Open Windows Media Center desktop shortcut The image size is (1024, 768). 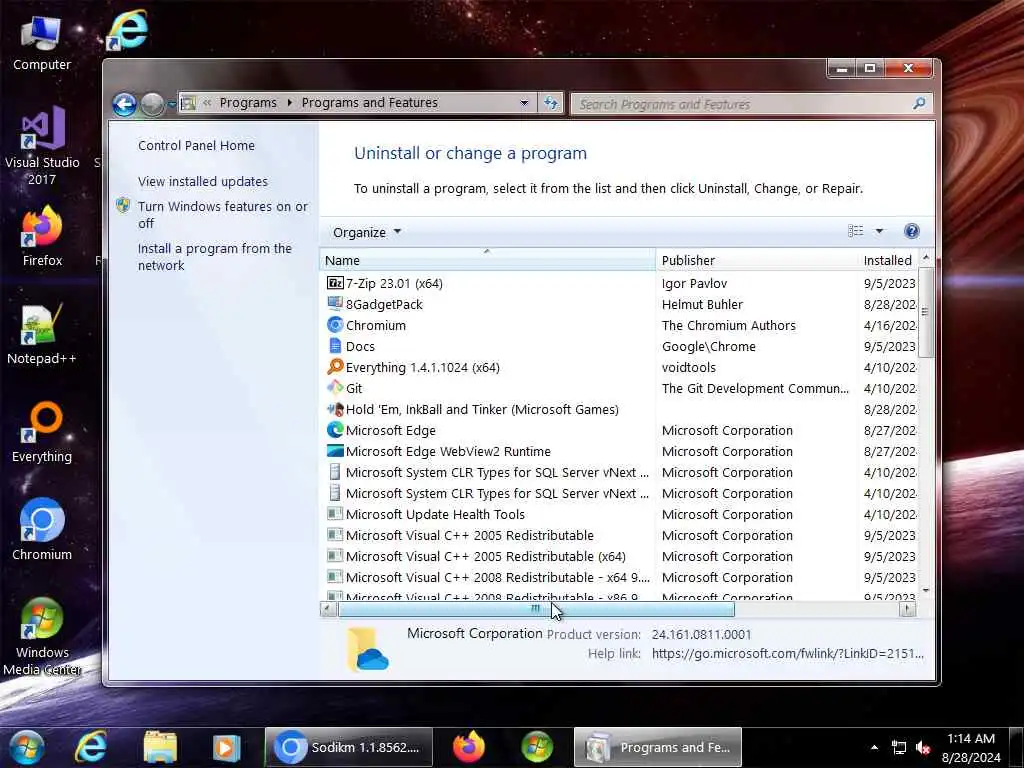pyautogui.click(x=42, y=637)
